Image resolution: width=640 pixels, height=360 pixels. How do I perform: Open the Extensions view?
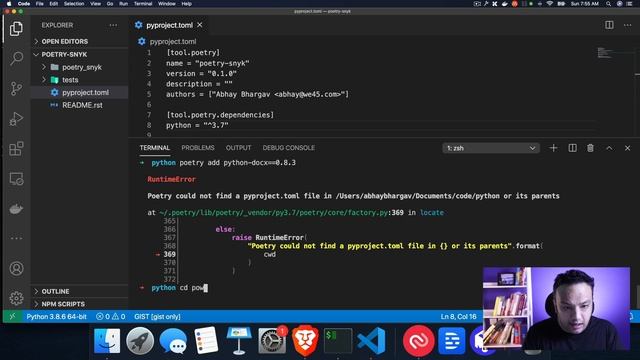(x=16, y=149)
